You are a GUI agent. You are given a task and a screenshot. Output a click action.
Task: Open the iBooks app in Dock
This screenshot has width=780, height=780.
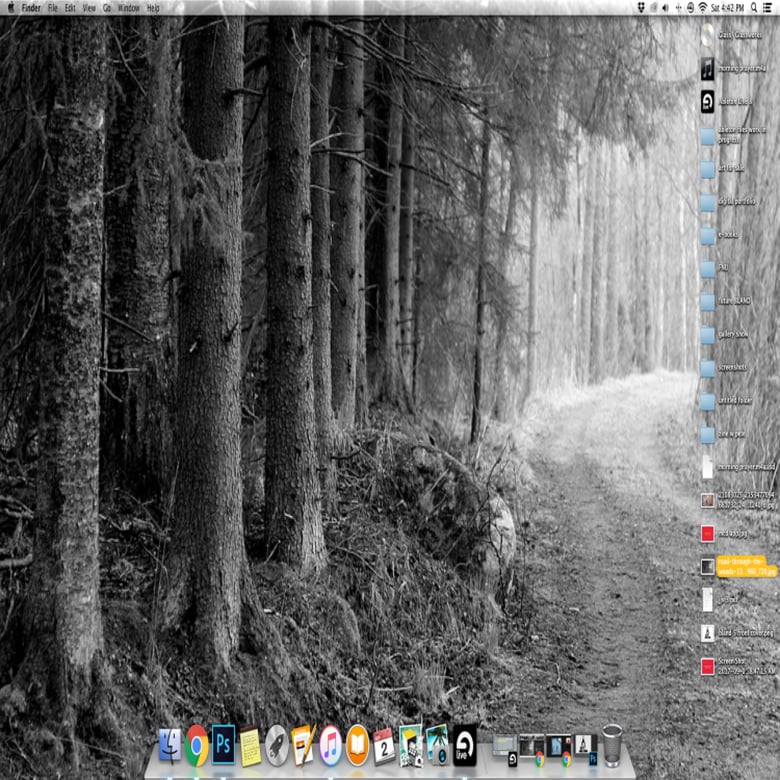click(357, 746)
